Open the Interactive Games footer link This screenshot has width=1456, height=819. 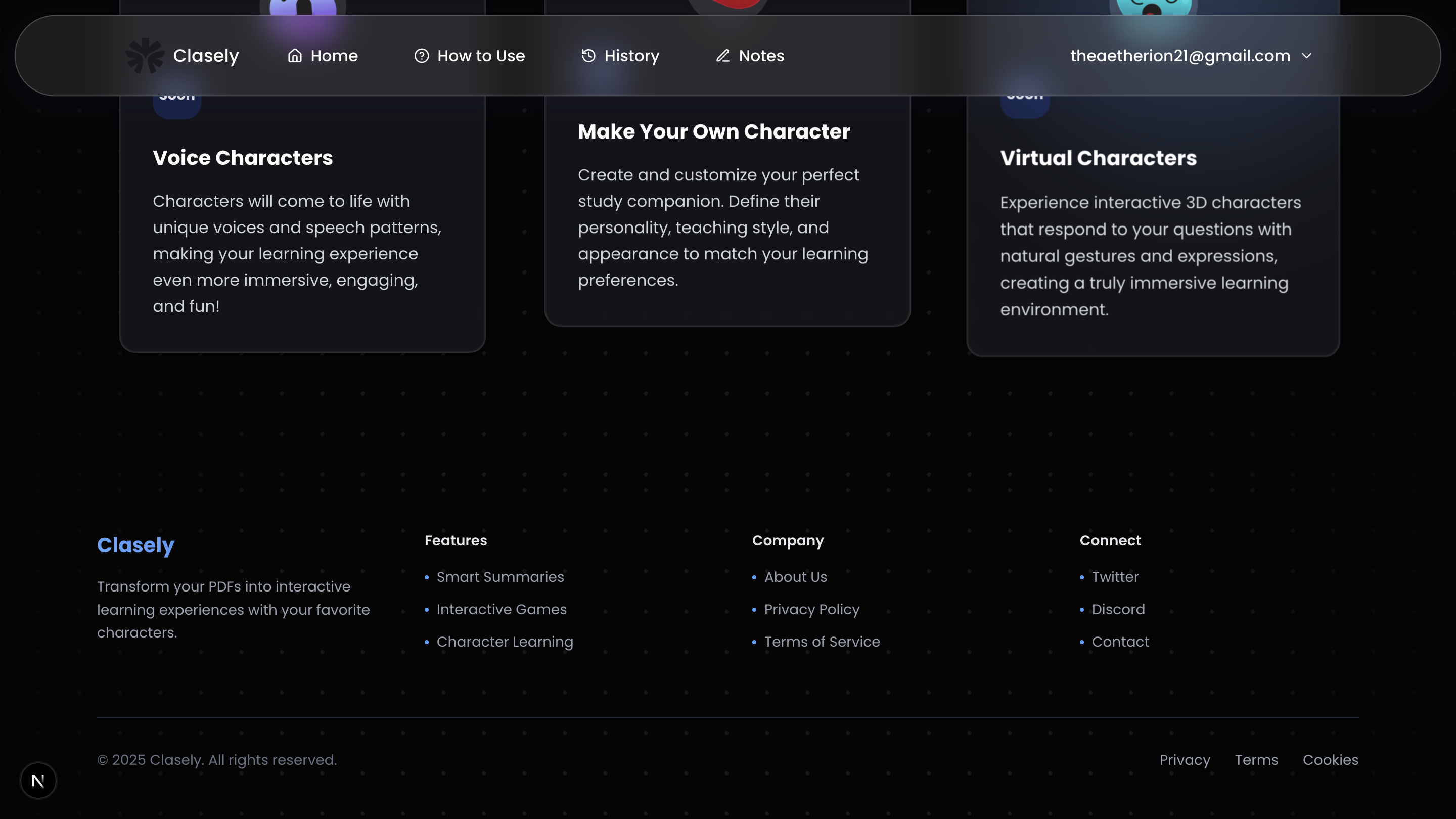[502, 609]
